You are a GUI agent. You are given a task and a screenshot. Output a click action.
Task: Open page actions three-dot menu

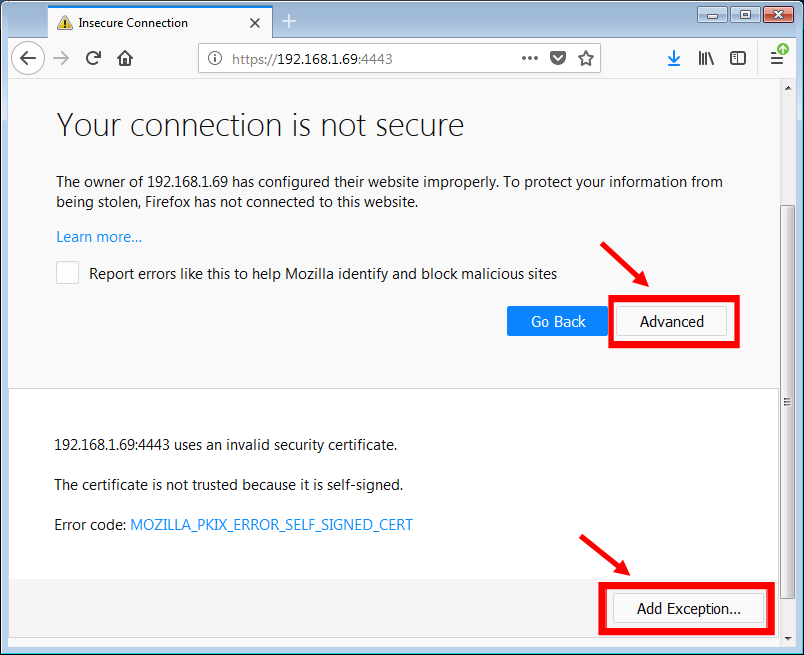click(x=530, y=58)
